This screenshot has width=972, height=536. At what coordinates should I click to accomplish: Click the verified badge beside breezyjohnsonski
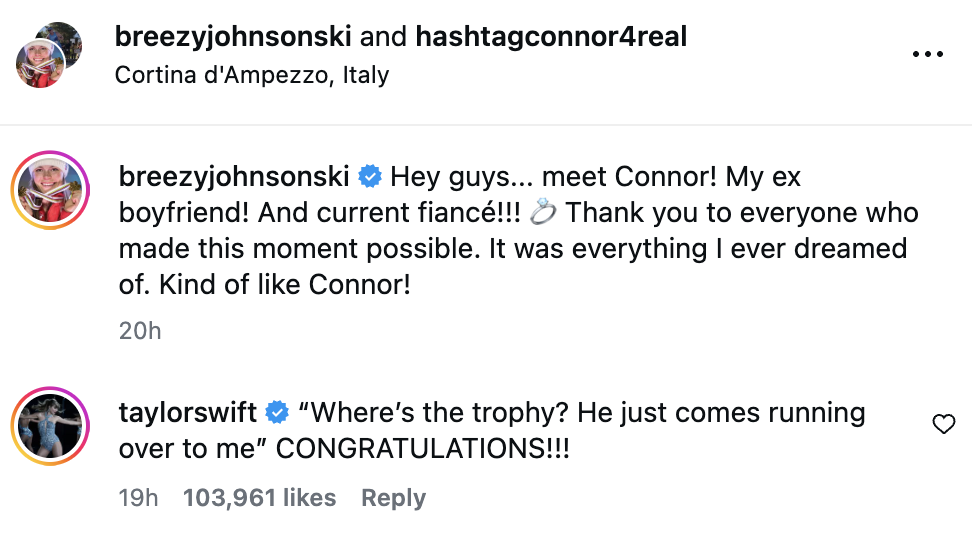[x=369, y=178]
